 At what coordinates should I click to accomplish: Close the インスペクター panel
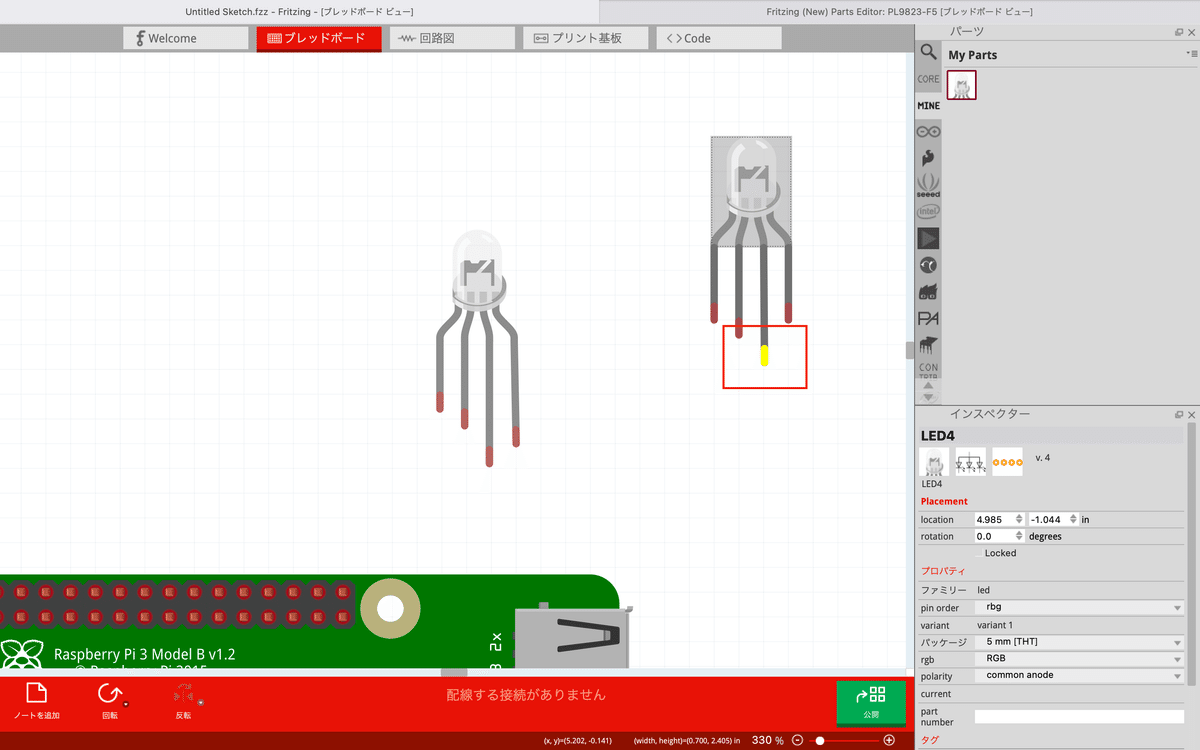coord(1192,414)
